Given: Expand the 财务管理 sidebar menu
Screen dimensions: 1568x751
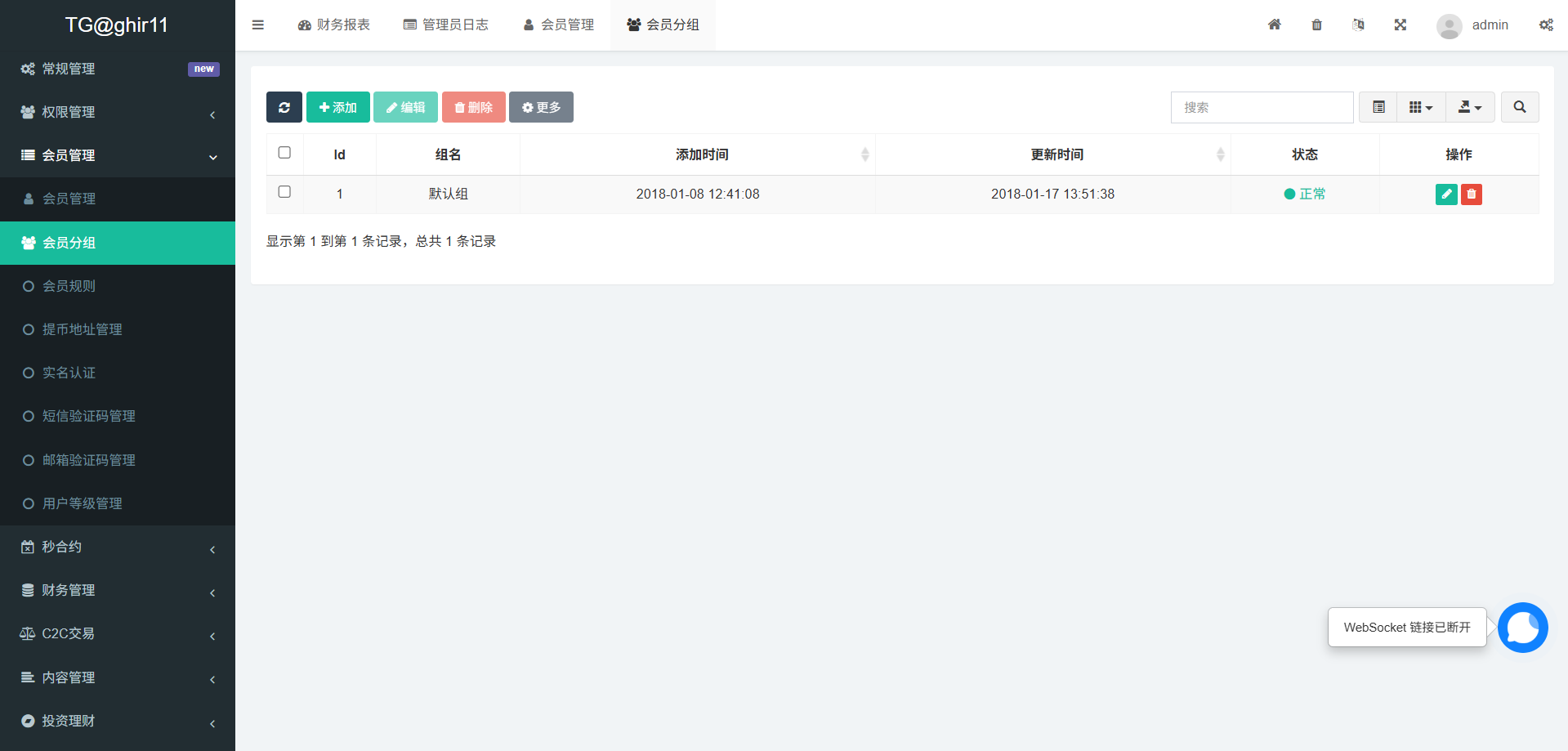Looking at the screenshot, I should tap(118, 590).
